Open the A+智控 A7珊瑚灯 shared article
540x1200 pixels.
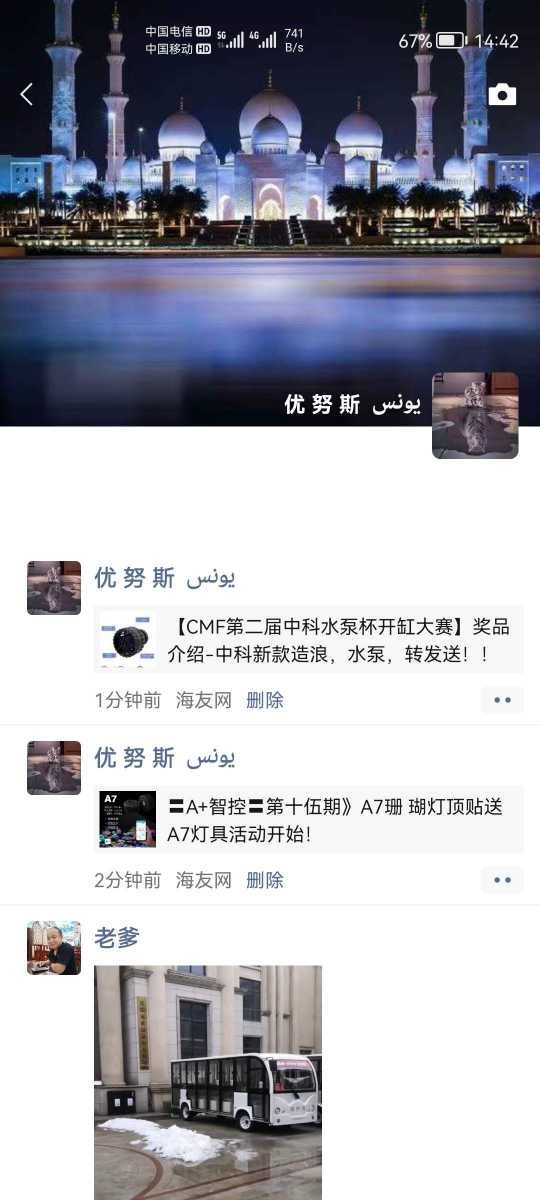(x=309, y=819)
